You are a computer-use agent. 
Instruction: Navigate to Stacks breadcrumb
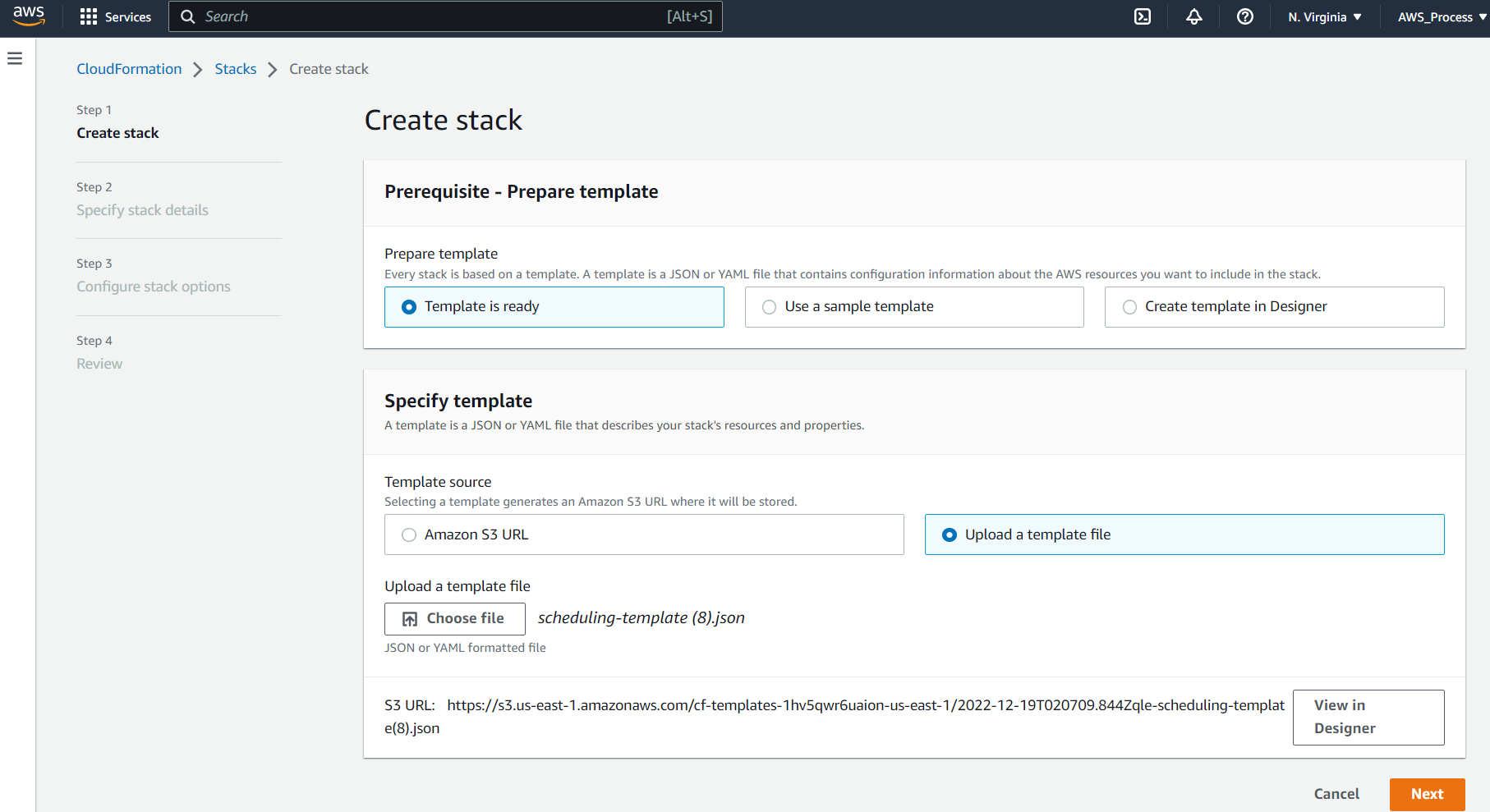(x=235, y=69)
